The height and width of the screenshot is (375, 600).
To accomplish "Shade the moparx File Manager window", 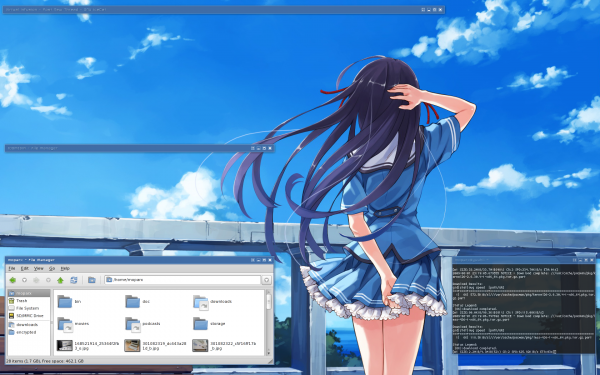I will tap(253, 260).
